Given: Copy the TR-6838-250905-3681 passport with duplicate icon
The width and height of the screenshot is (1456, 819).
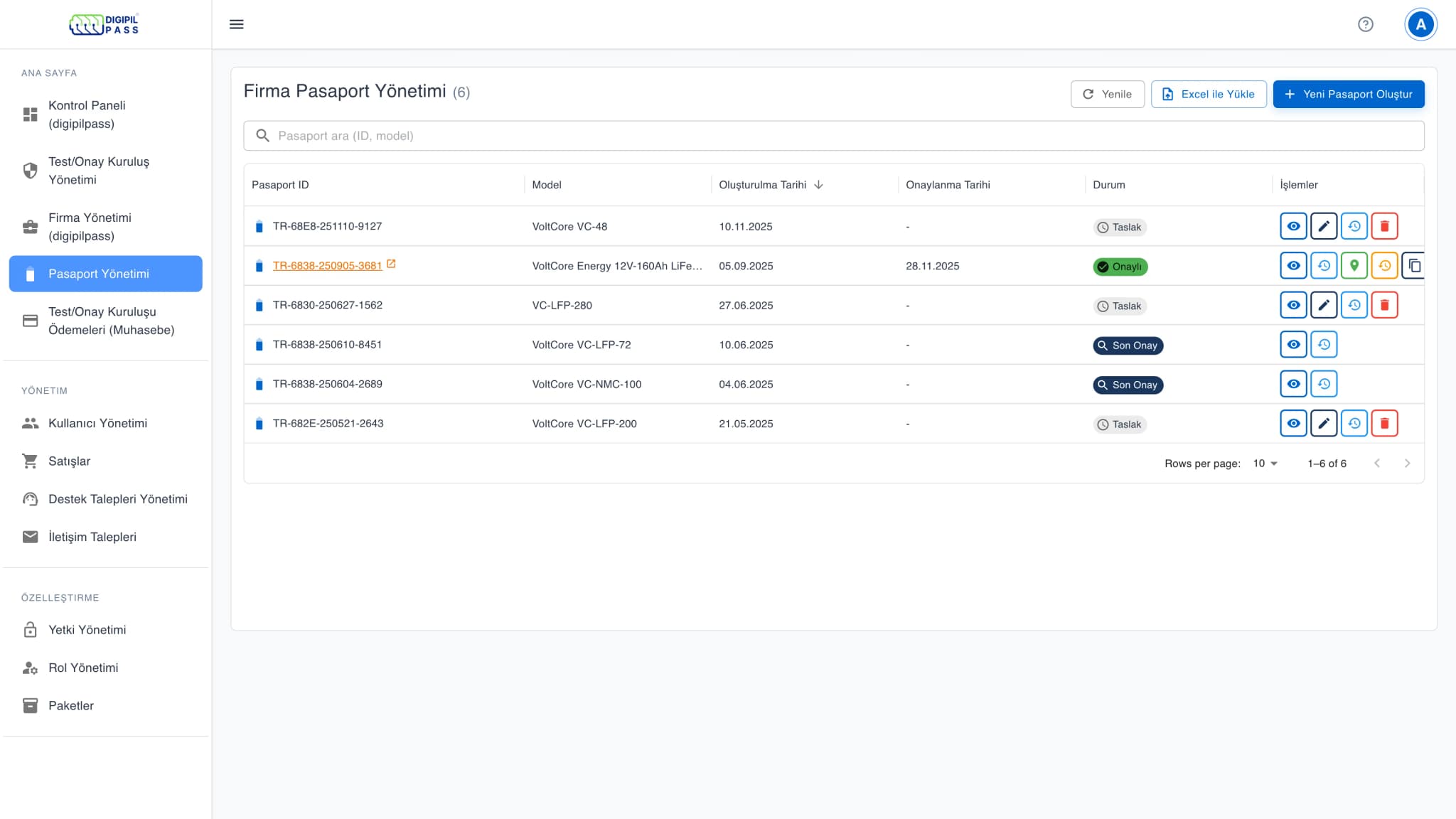Looking at the screenshot, I should pos(1414,266).
